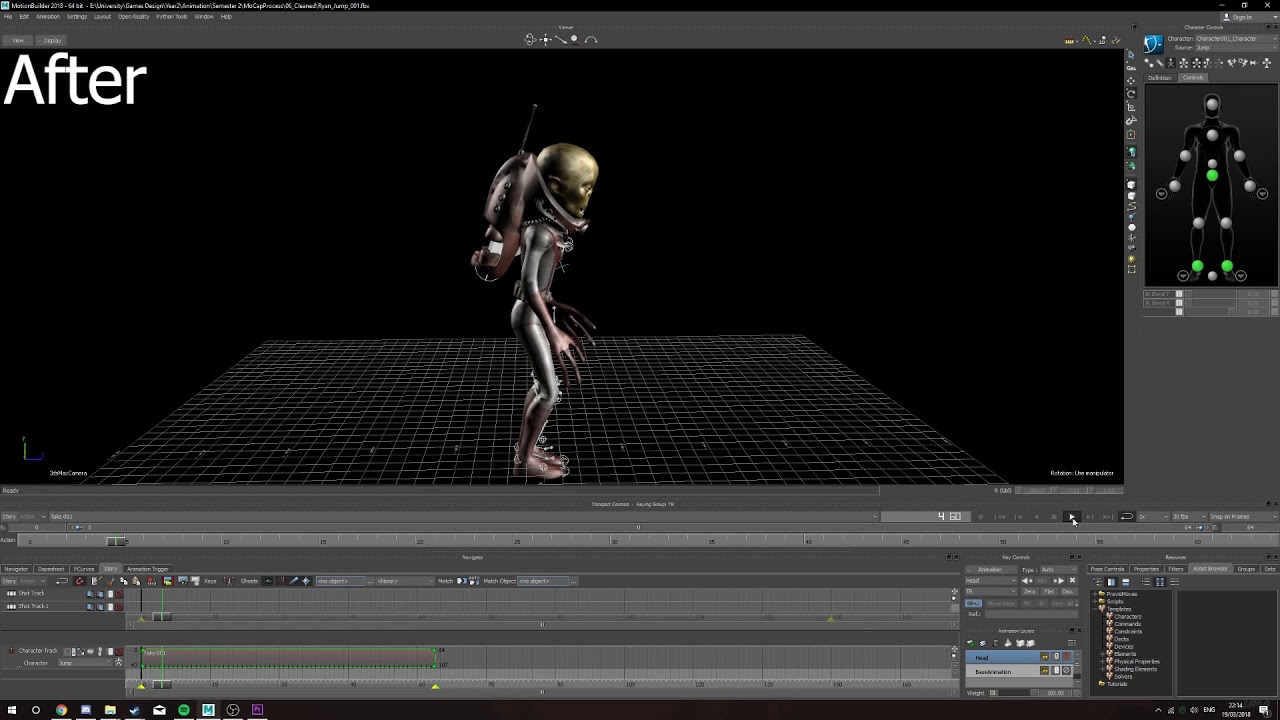Click the head effector on character figure
The image size is (1280, 720).
(1212, 104)
